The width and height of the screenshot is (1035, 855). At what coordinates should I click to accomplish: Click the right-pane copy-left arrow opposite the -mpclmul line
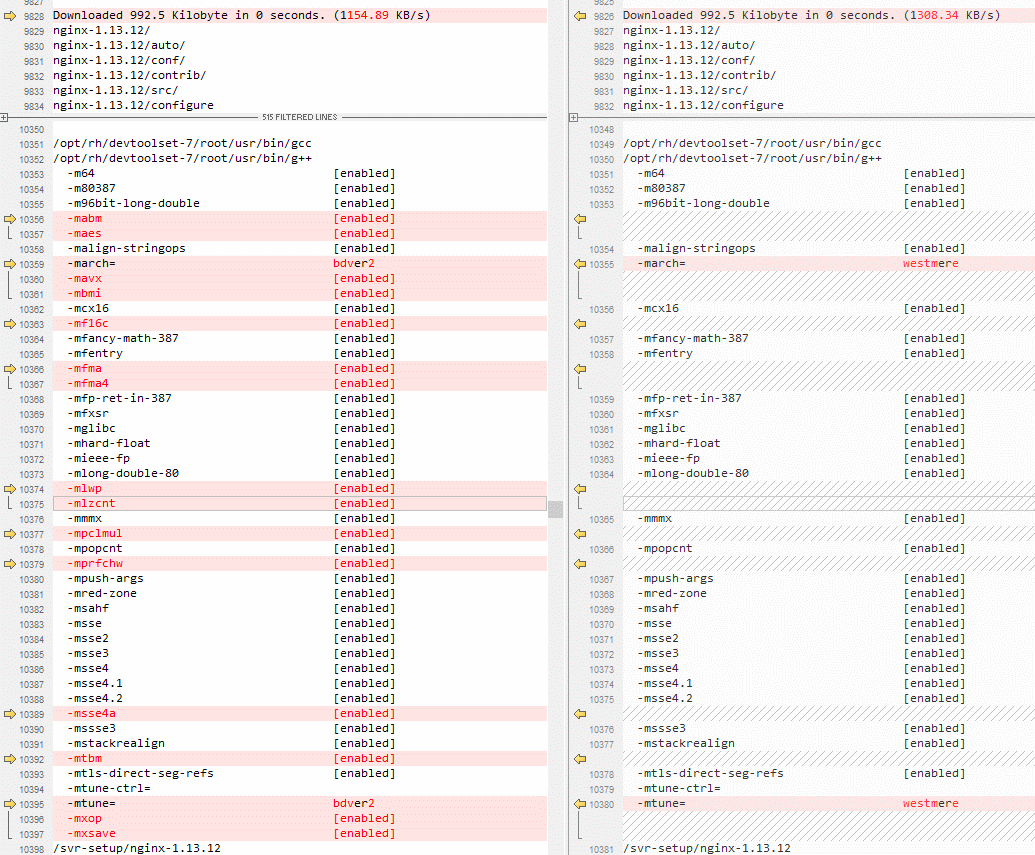point(580,533)
